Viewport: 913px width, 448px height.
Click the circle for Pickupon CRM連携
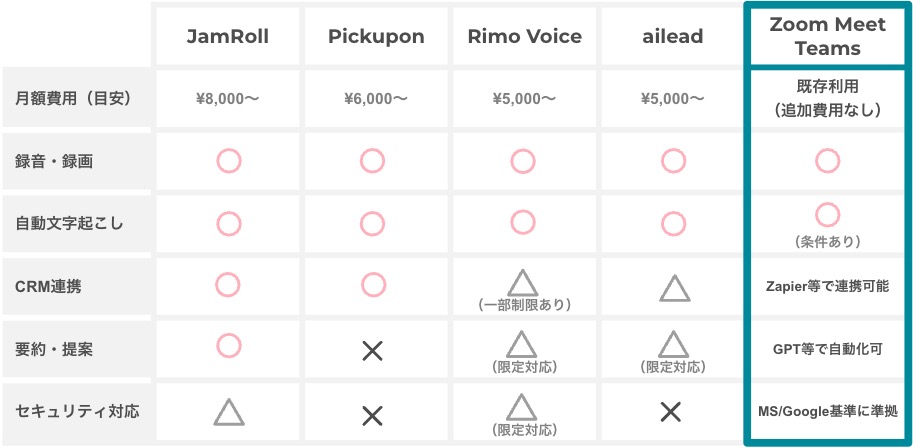(373, 285)
